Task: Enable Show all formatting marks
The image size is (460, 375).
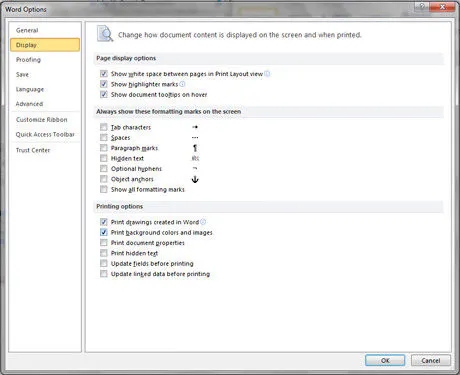Action: pos(104,190)
